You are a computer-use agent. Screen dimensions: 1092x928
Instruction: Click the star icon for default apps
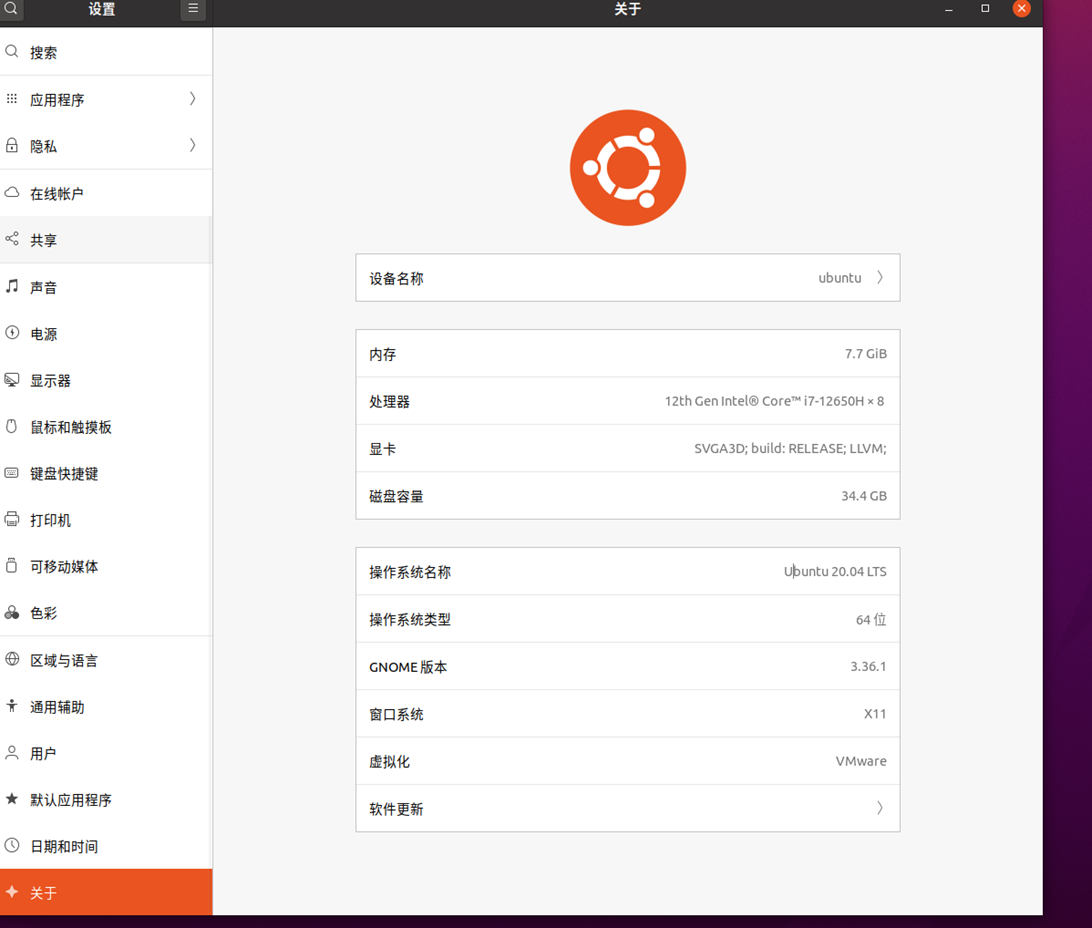pyautogui.click(x=12, y=799)
